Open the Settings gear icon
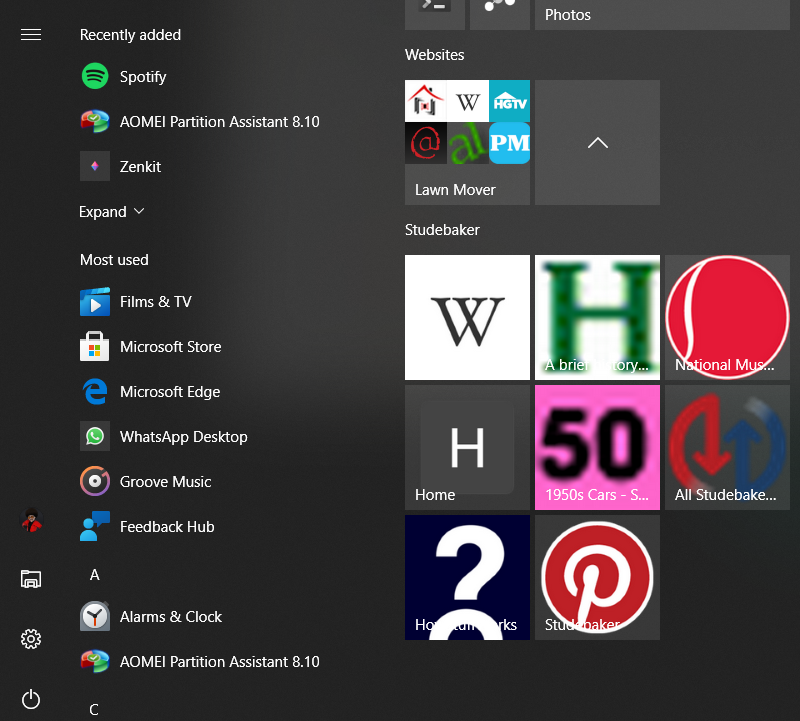This screenshot has width=800, height=721. click(x=31, y=639)
